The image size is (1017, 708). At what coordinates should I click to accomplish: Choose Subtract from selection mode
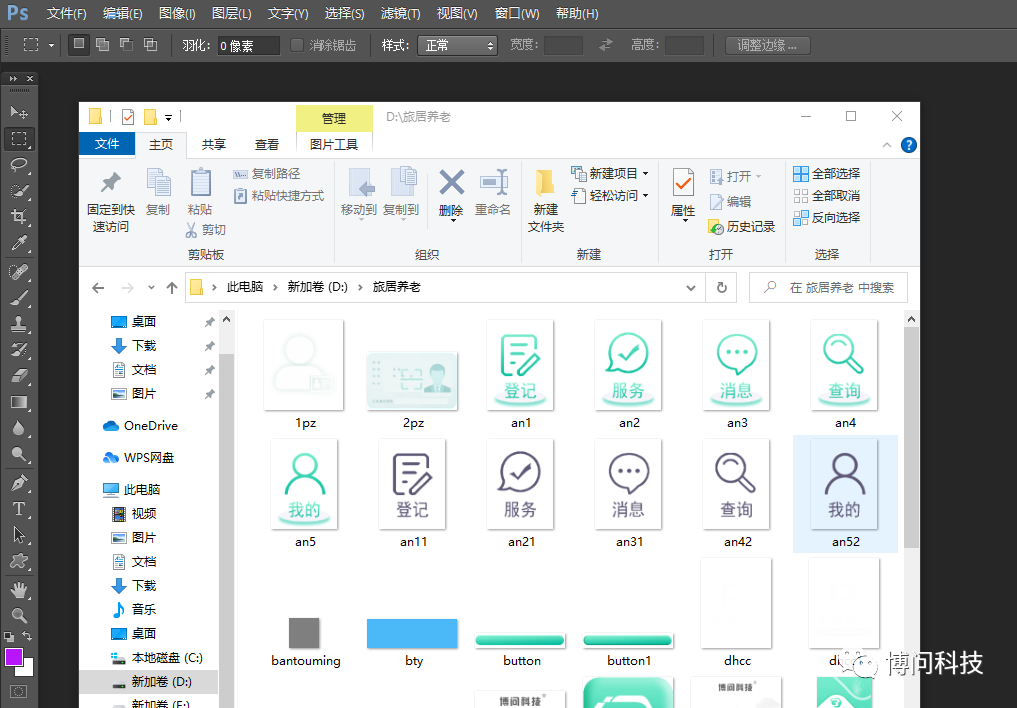(126, 44)
